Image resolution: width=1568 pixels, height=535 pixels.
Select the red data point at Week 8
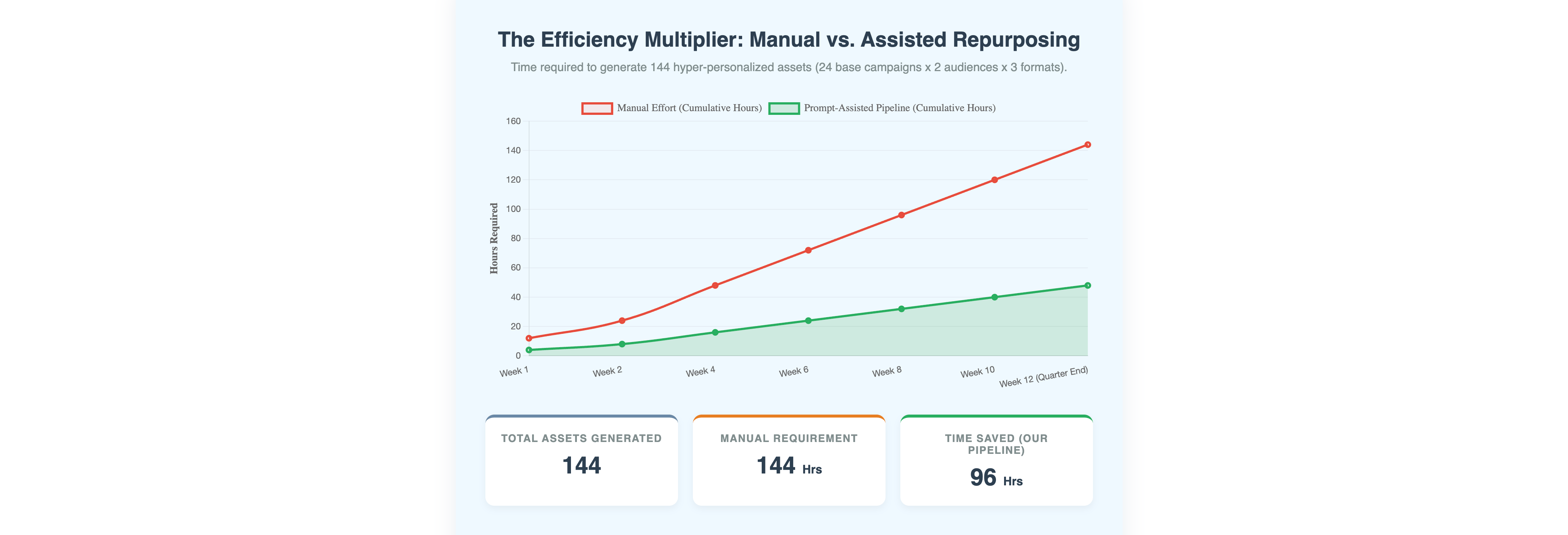(x=901, y=215)
